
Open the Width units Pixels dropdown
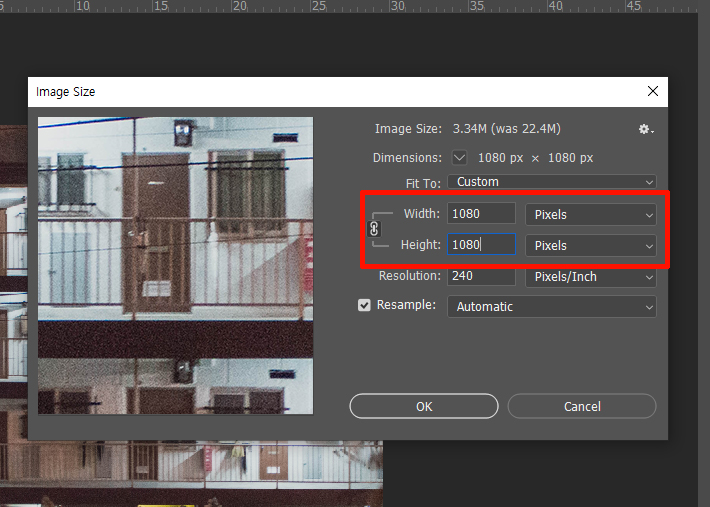590,215
